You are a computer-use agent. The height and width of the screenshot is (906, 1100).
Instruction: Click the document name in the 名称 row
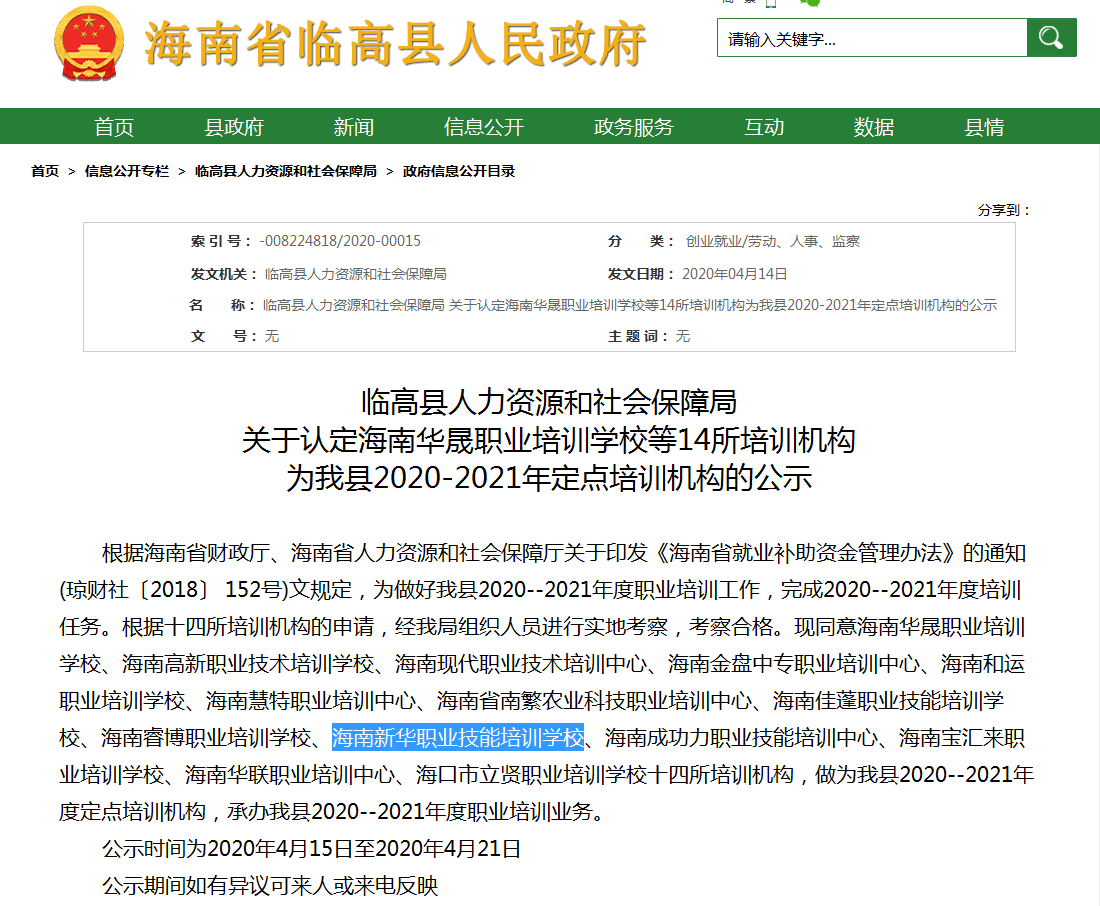(630, 305)
